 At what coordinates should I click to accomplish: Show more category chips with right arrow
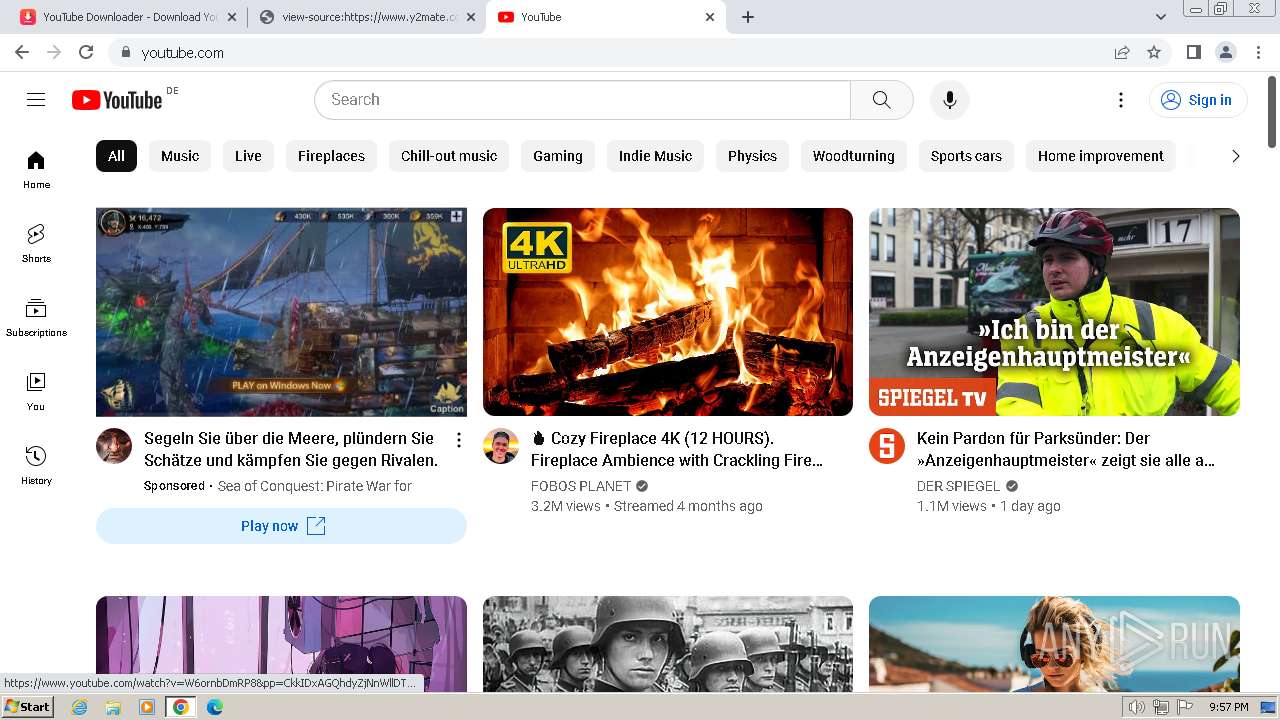click(x=1235, y=156)
